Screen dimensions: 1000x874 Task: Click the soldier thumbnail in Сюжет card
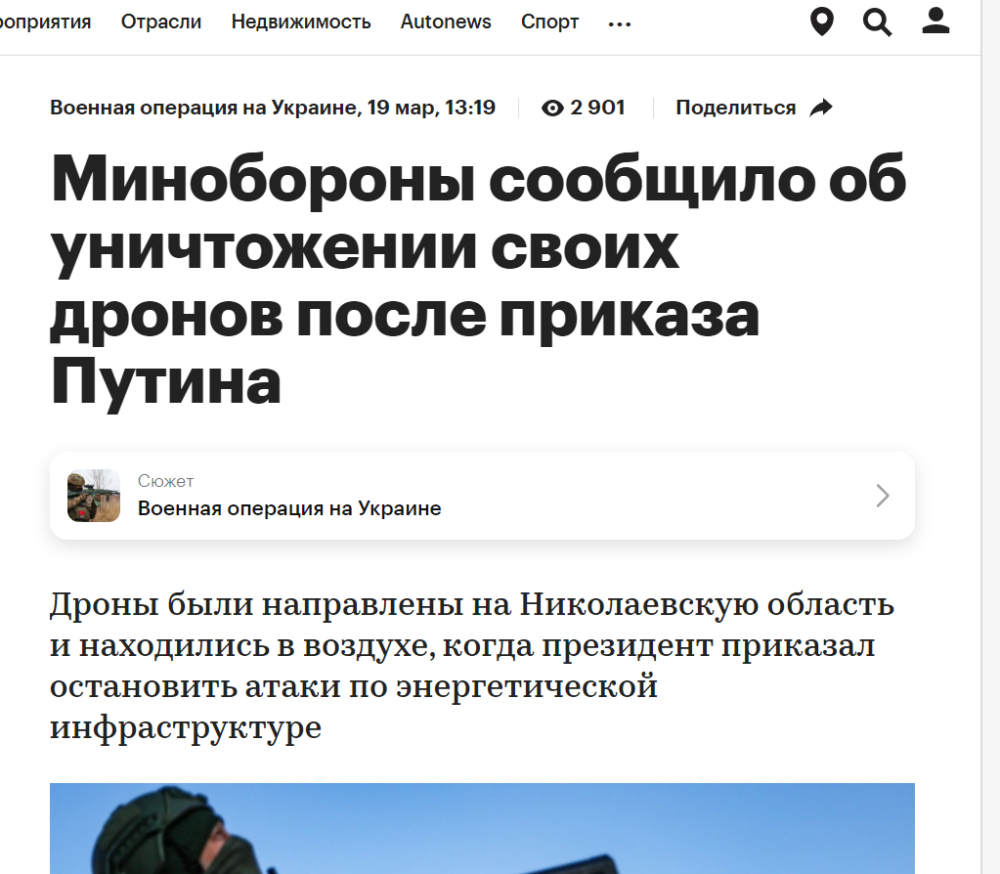click(94, 496)
